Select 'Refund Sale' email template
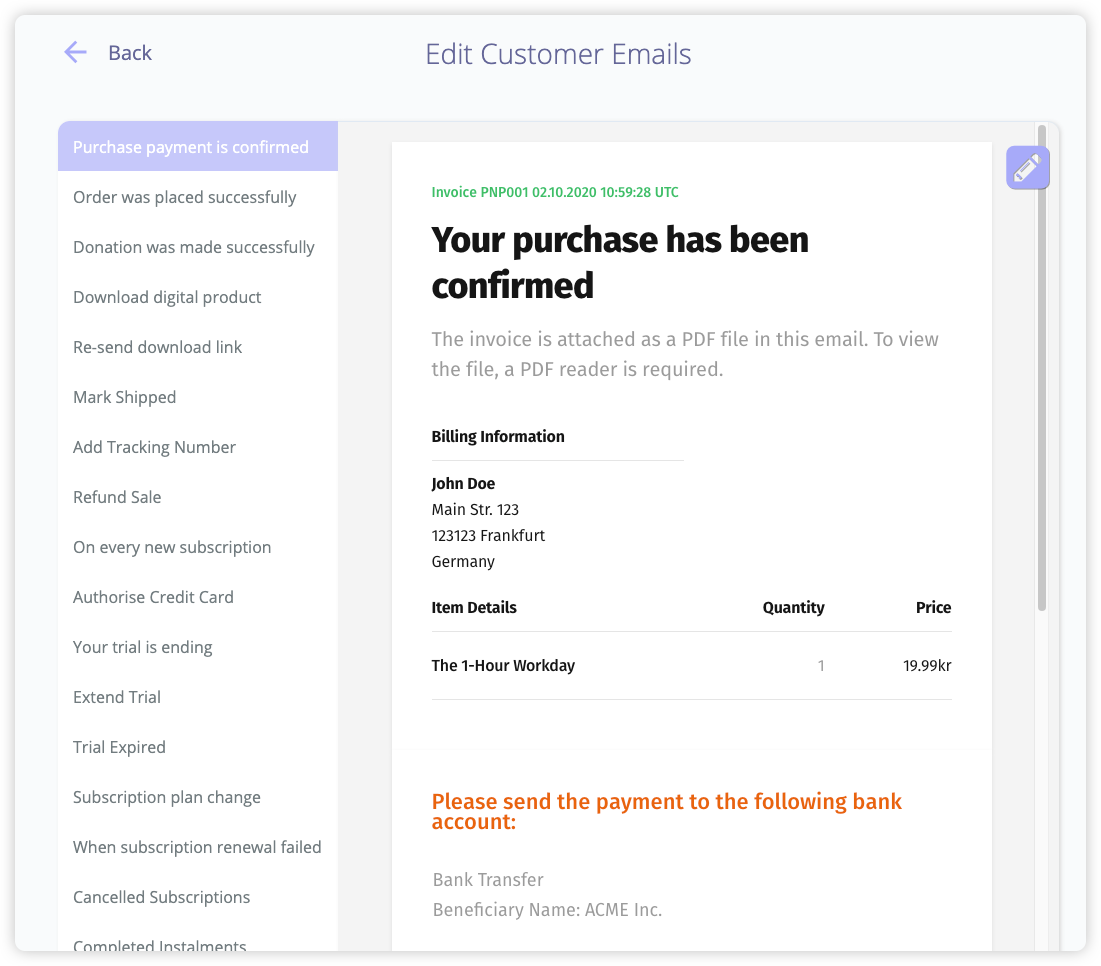The image size is (1101, 966). click(x=117, y=497)
